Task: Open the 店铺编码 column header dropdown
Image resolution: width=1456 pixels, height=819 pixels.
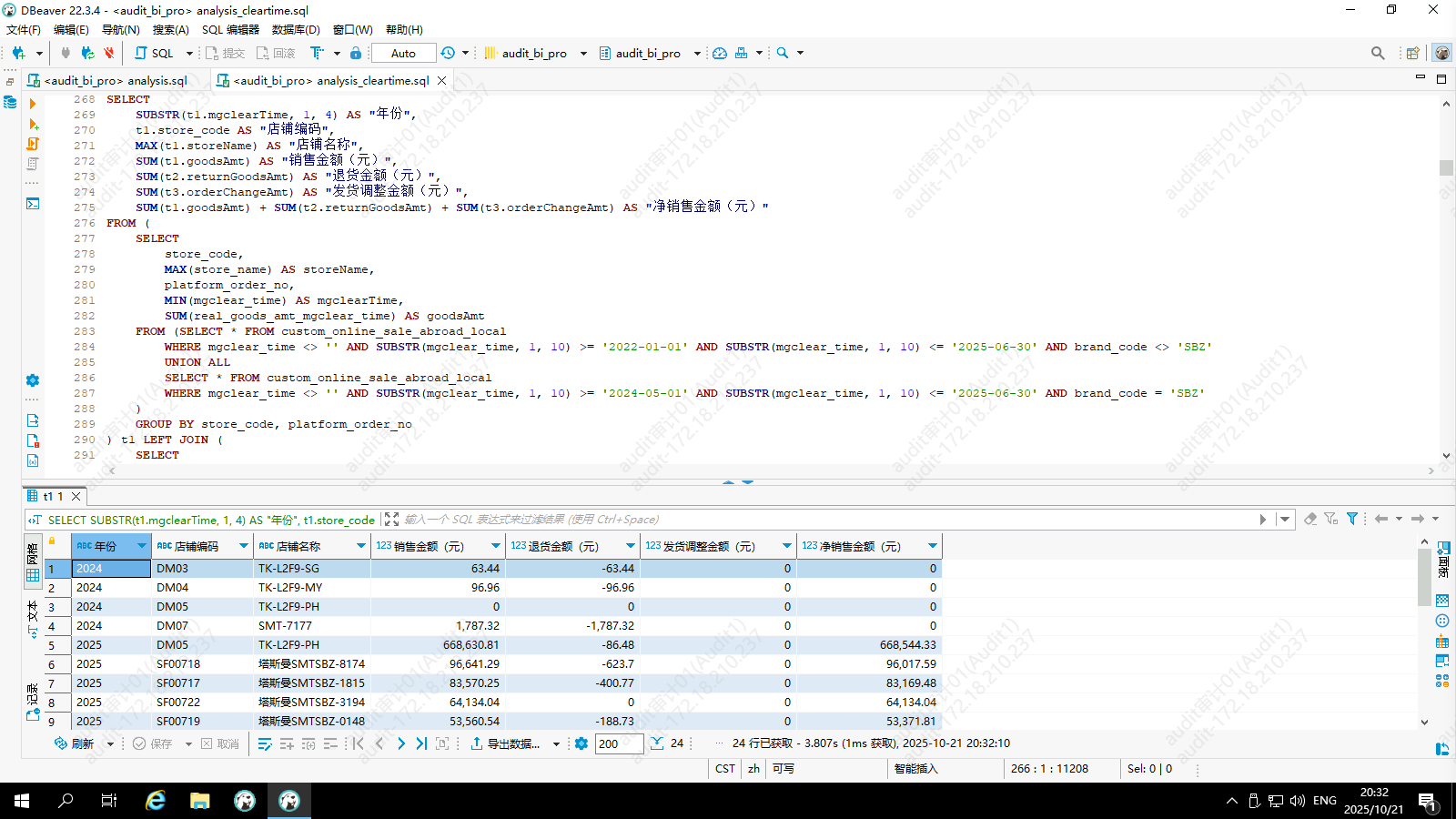Action: coord(243,546)
